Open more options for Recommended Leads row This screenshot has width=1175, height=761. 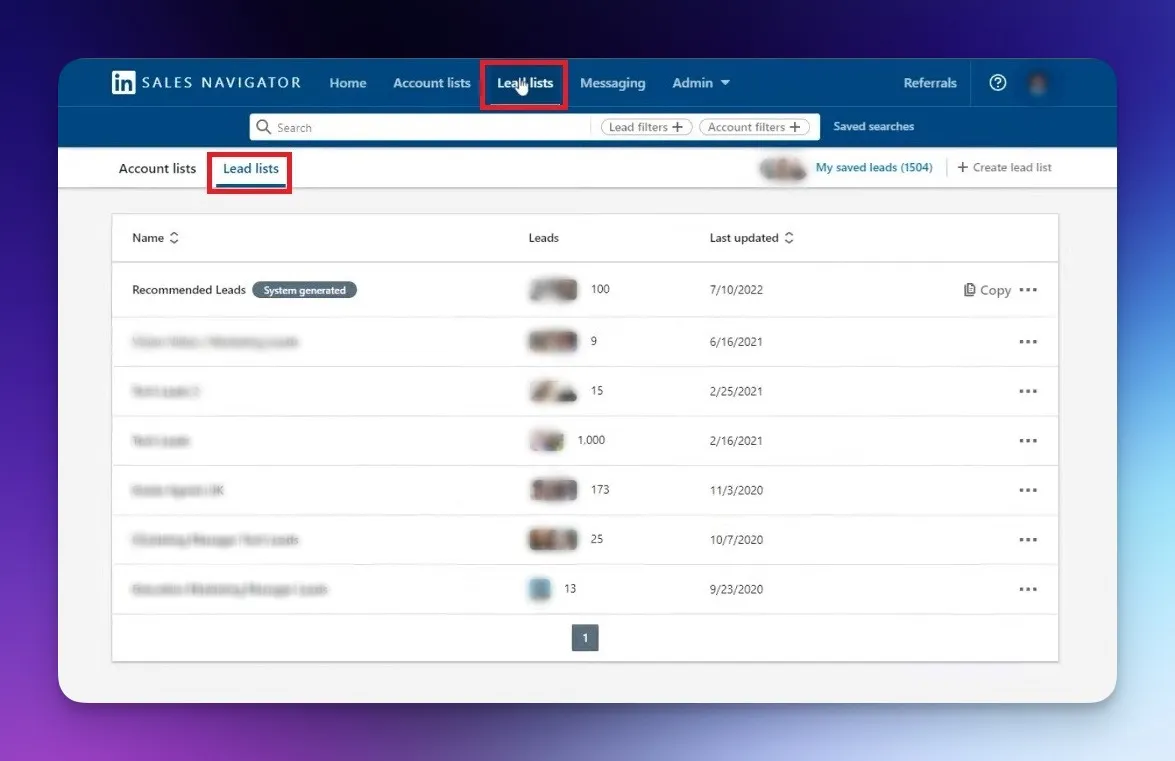click(1028, 290)
